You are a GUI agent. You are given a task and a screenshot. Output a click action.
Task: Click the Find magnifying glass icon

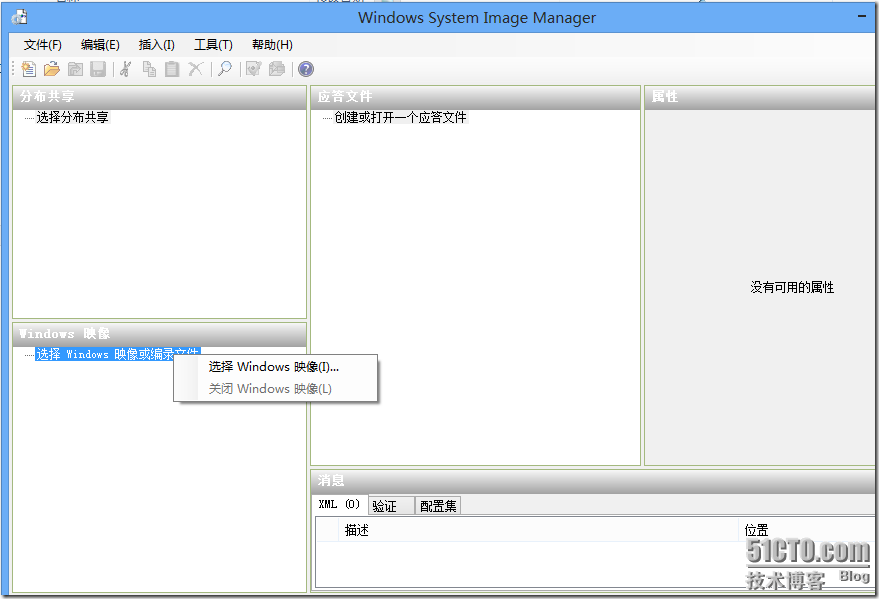(225, 69)
